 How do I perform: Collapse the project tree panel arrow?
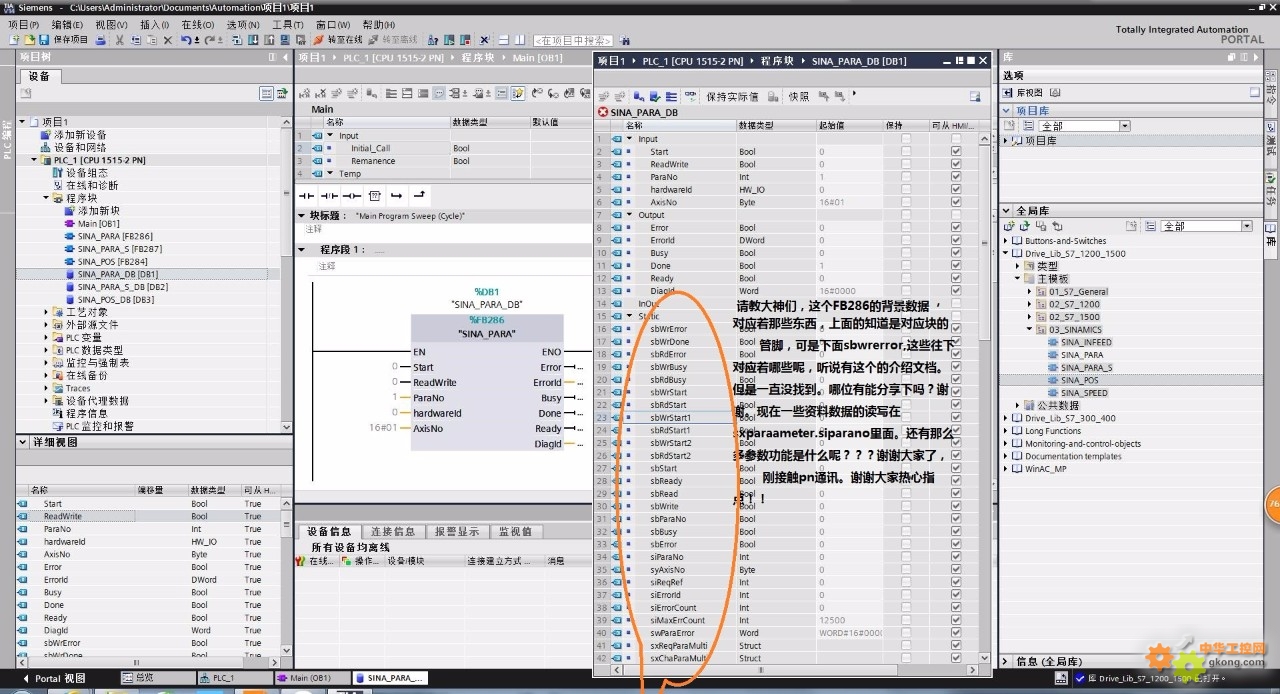[x=284, y=57]
